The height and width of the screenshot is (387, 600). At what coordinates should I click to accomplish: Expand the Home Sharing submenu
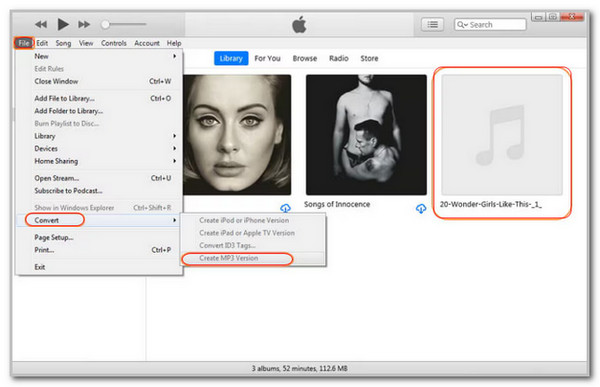click(x=99, y=161)
